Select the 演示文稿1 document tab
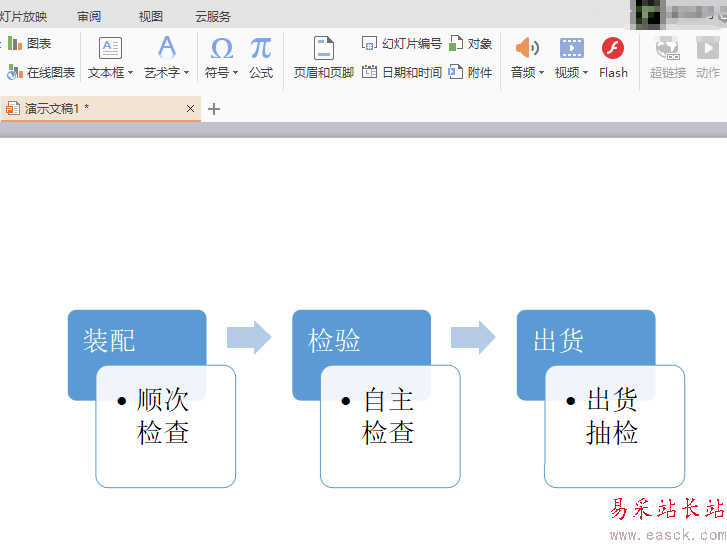The image size is (727, 550). click(101, 109)
